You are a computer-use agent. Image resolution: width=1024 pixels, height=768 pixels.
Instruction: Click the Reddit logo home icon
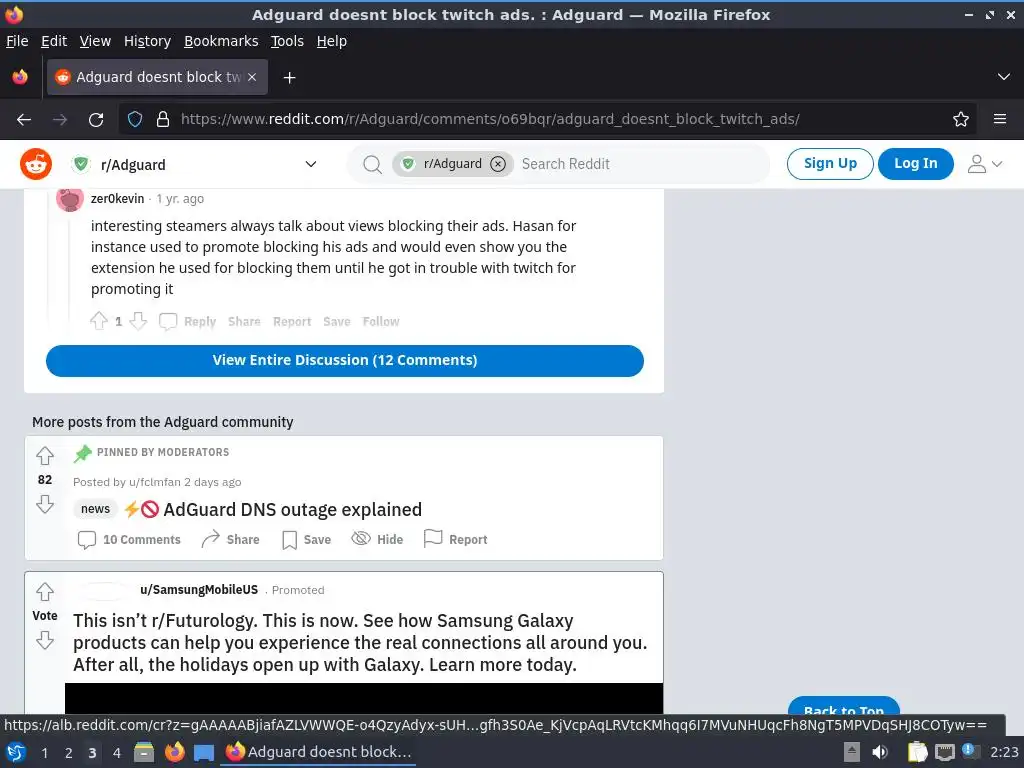[x=36, y=164]
